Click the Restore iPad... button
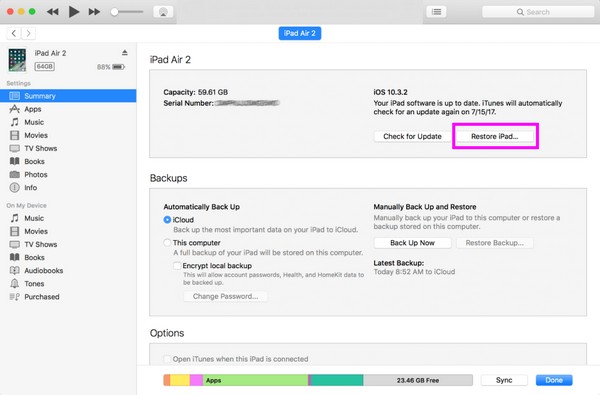 (x=494, y=136)
